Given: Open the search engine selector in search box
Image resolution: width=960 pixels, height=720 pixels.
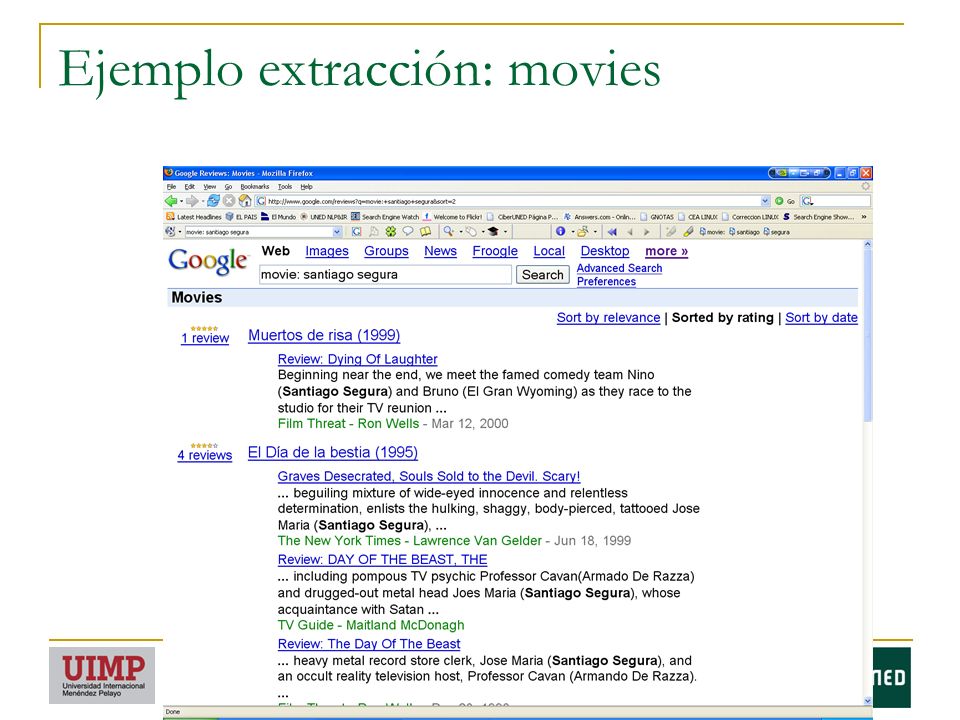Looking at the screenshot, I should 808,201.
